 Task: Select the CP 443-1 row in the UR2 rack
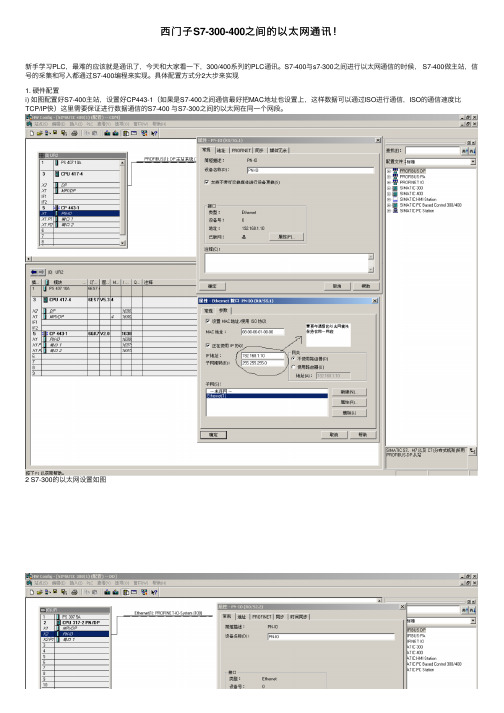click(80, 207)
